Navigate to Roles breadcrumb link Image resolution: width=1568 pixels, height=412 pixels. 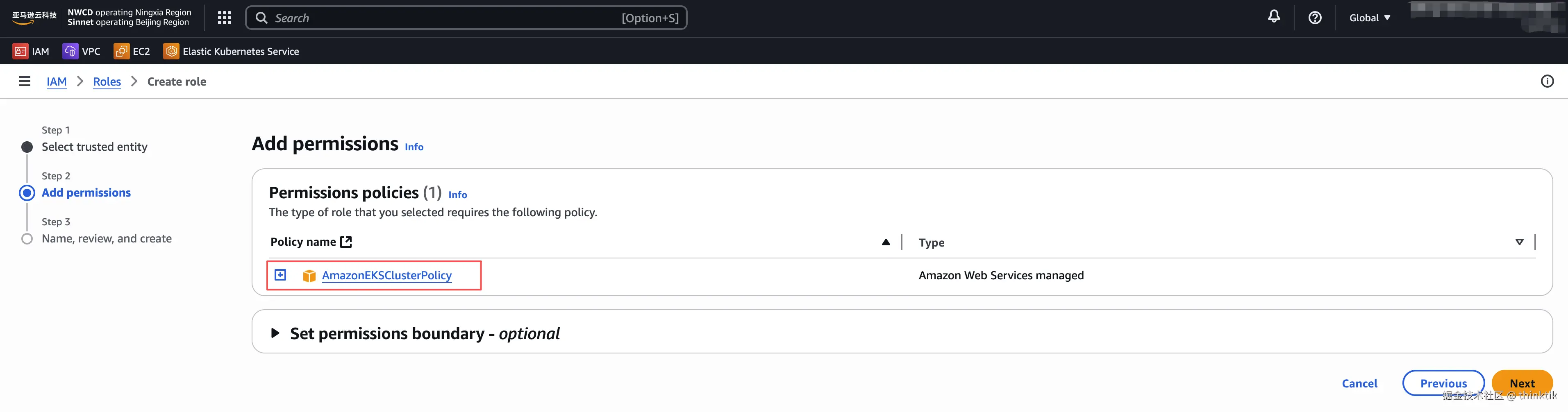[107, 81]
